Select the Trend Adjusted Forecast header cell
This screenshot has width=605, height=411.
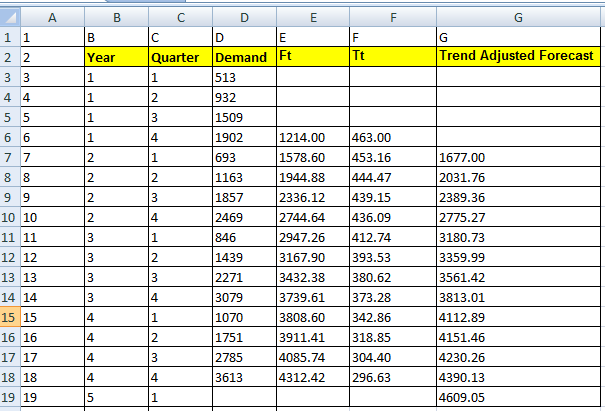click(517, 57)
